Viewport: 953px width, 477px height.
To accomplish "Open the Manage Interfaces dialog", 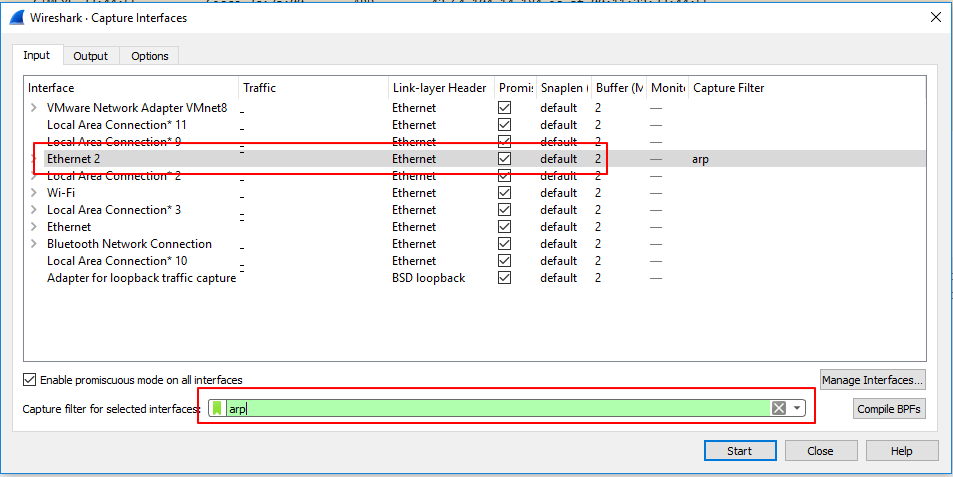I will (x=873, y=380).
